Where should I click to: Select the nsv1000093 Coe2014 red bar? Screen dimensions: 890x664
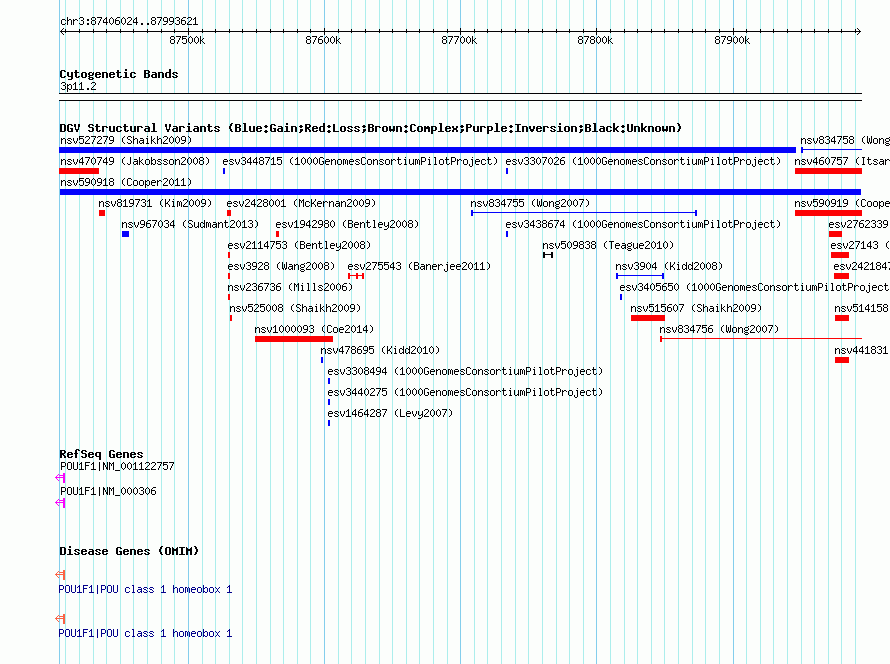[x=294, y=339]
